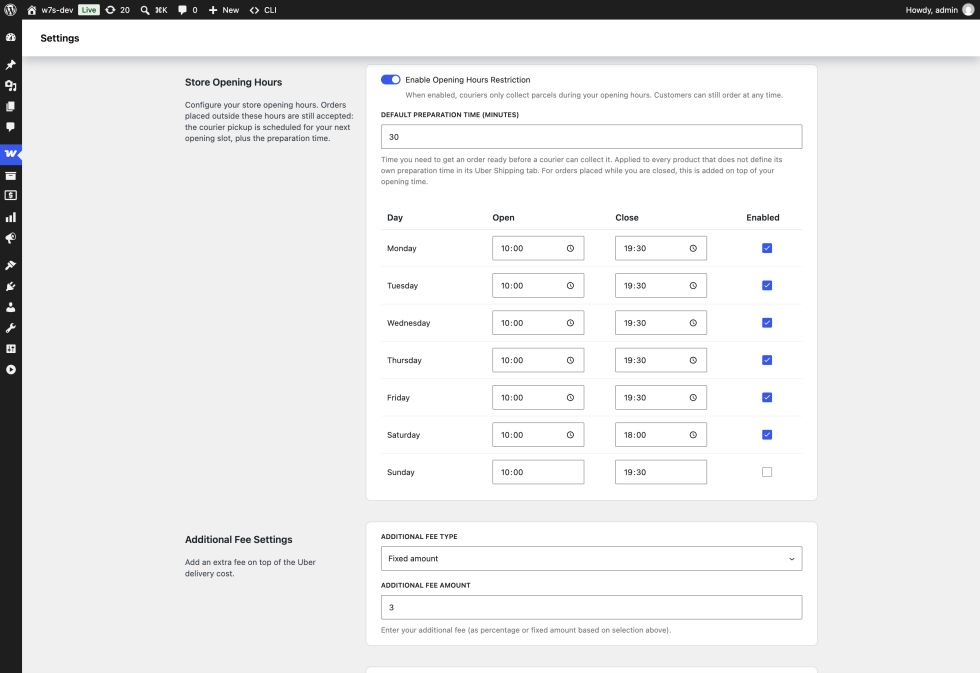This screenshot has width=980, height=673.
Task: Click the Day column header
Action: tap(395, 217)
